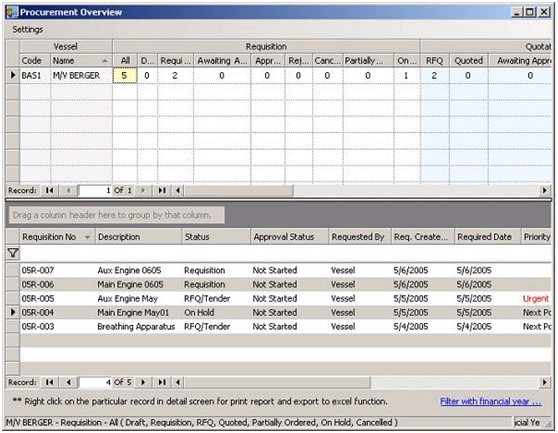Click the red Urgent priority cell
The width and height of the screenshot is (558, 433).
536,299
